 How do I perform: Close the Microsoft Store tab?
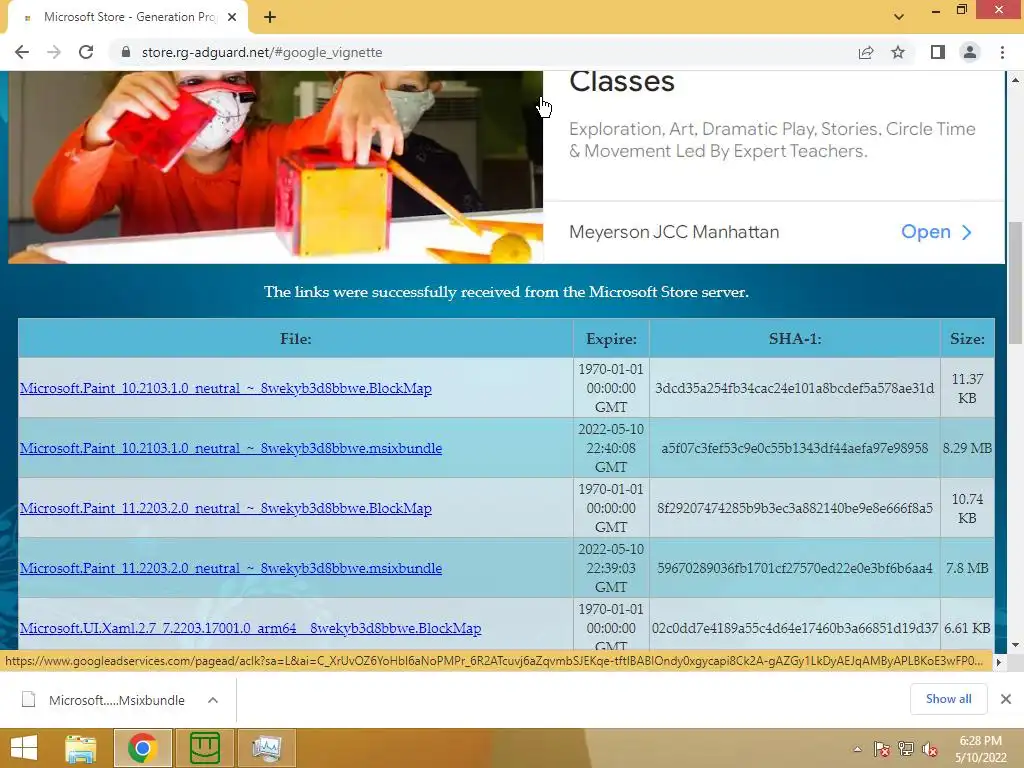pos(232,17)
